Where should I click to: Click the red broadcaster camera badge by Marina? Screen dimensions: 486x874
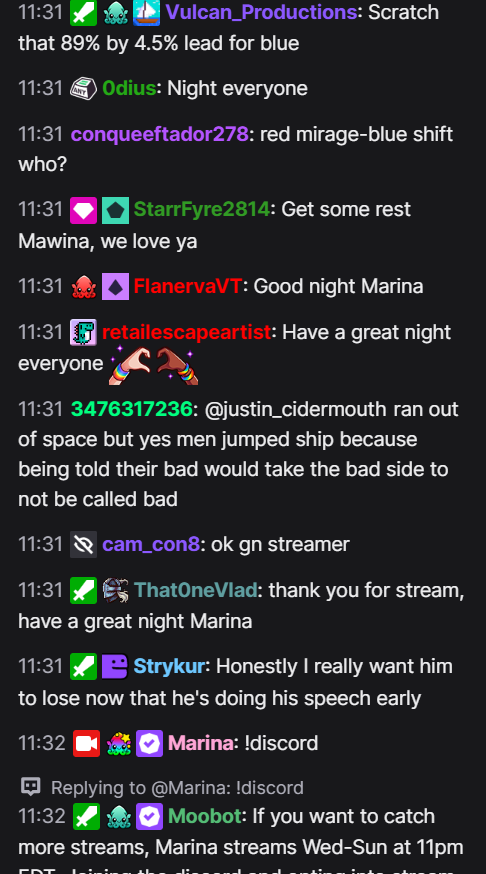(86, 744)
